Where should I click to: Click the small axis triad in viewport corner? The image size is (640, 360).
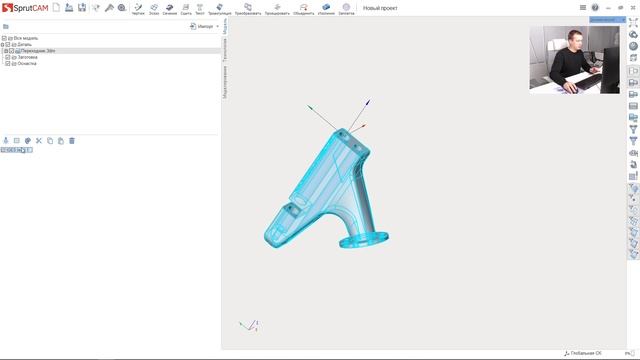pos(249,325)
